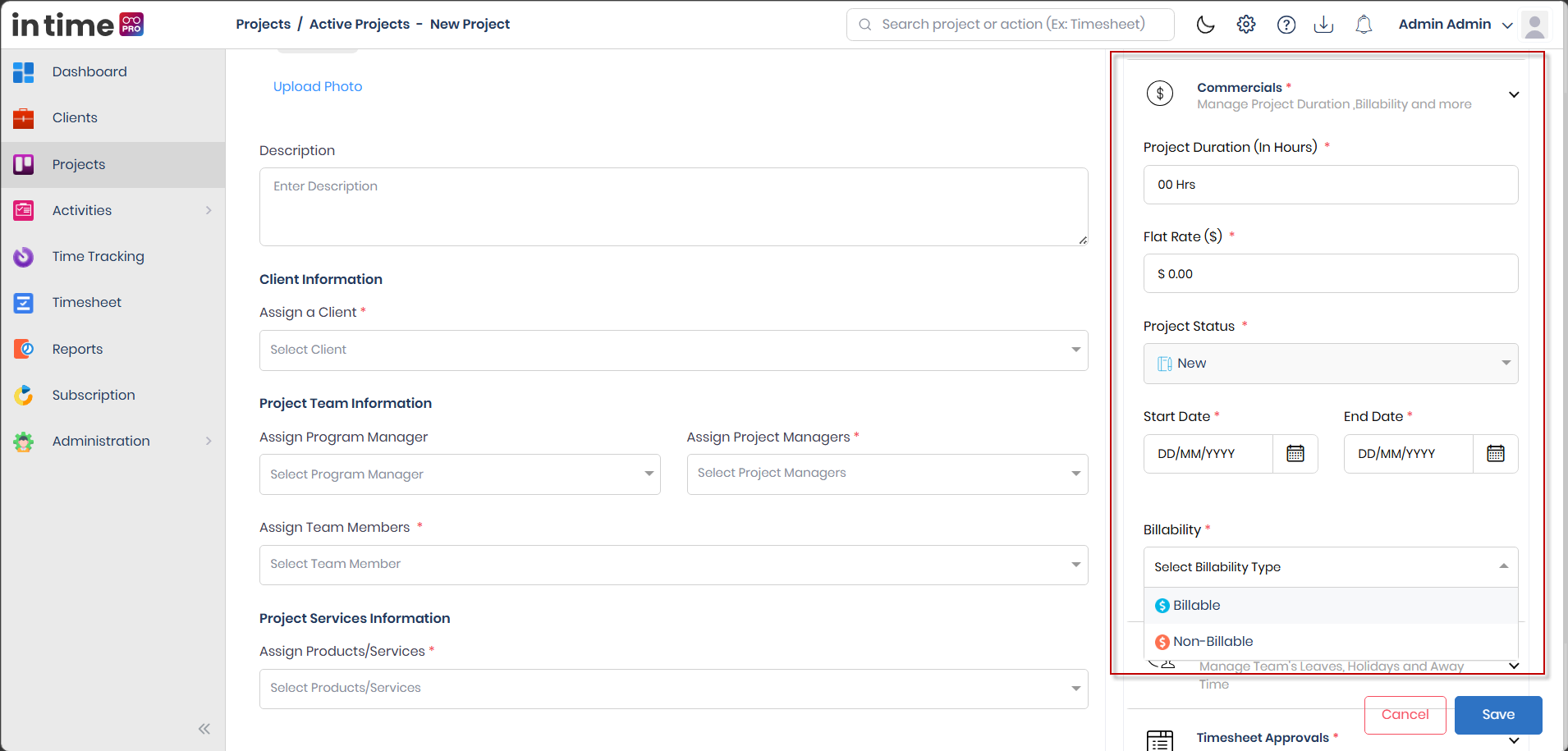The height and width of the screenshot is (751, 1568).
Task: Open the Select Client dropdown
Action: pyautogui.click(x=674, y=350)
